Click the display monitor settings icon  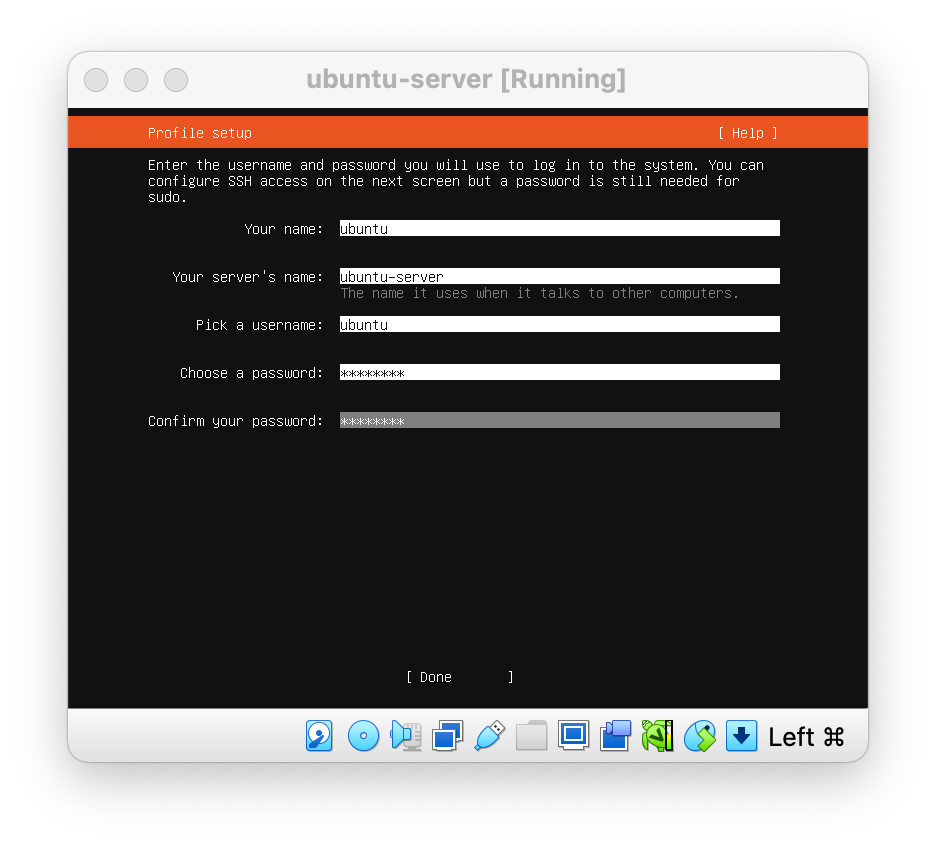click(x=573, y=736)
